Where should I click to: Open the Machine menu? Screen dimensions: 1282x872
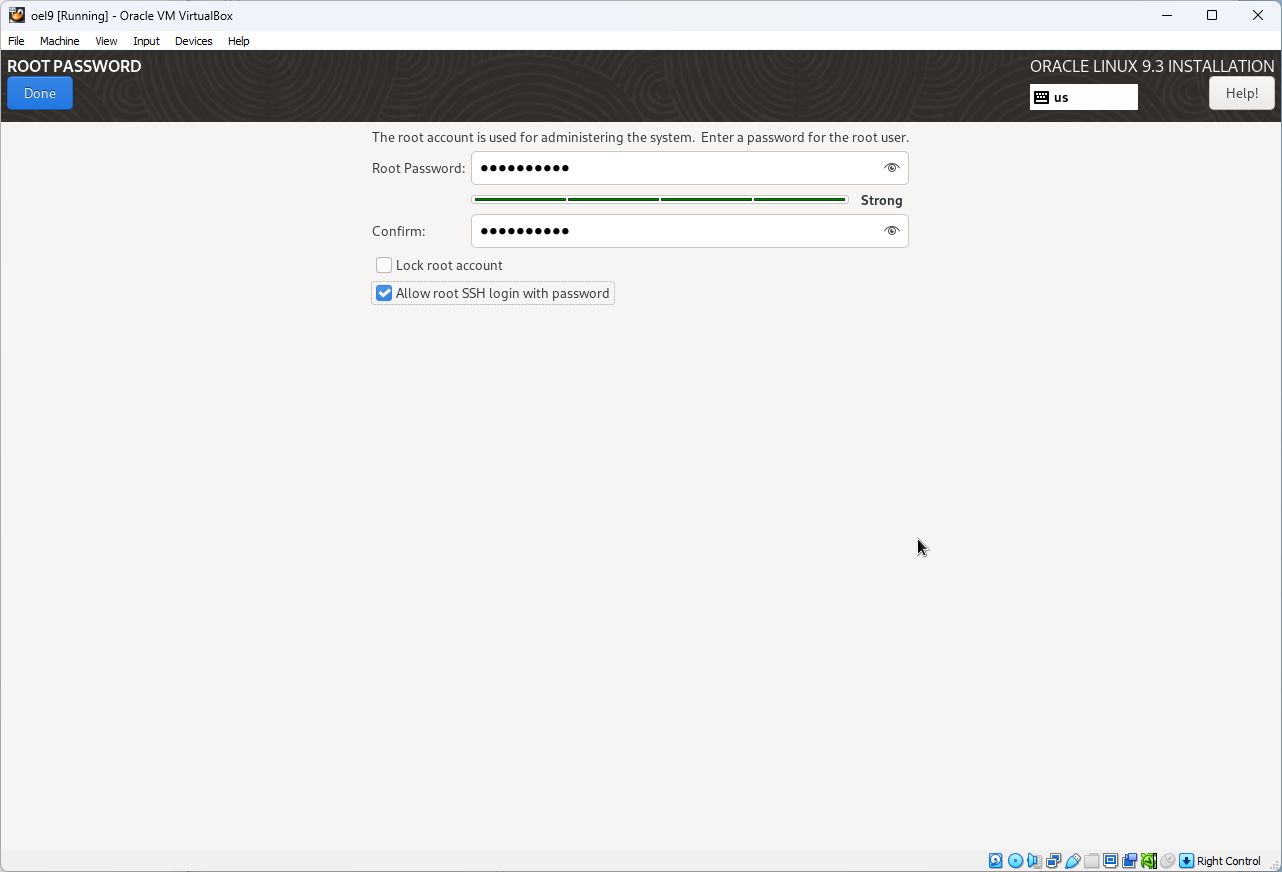(x=59, y=41)
